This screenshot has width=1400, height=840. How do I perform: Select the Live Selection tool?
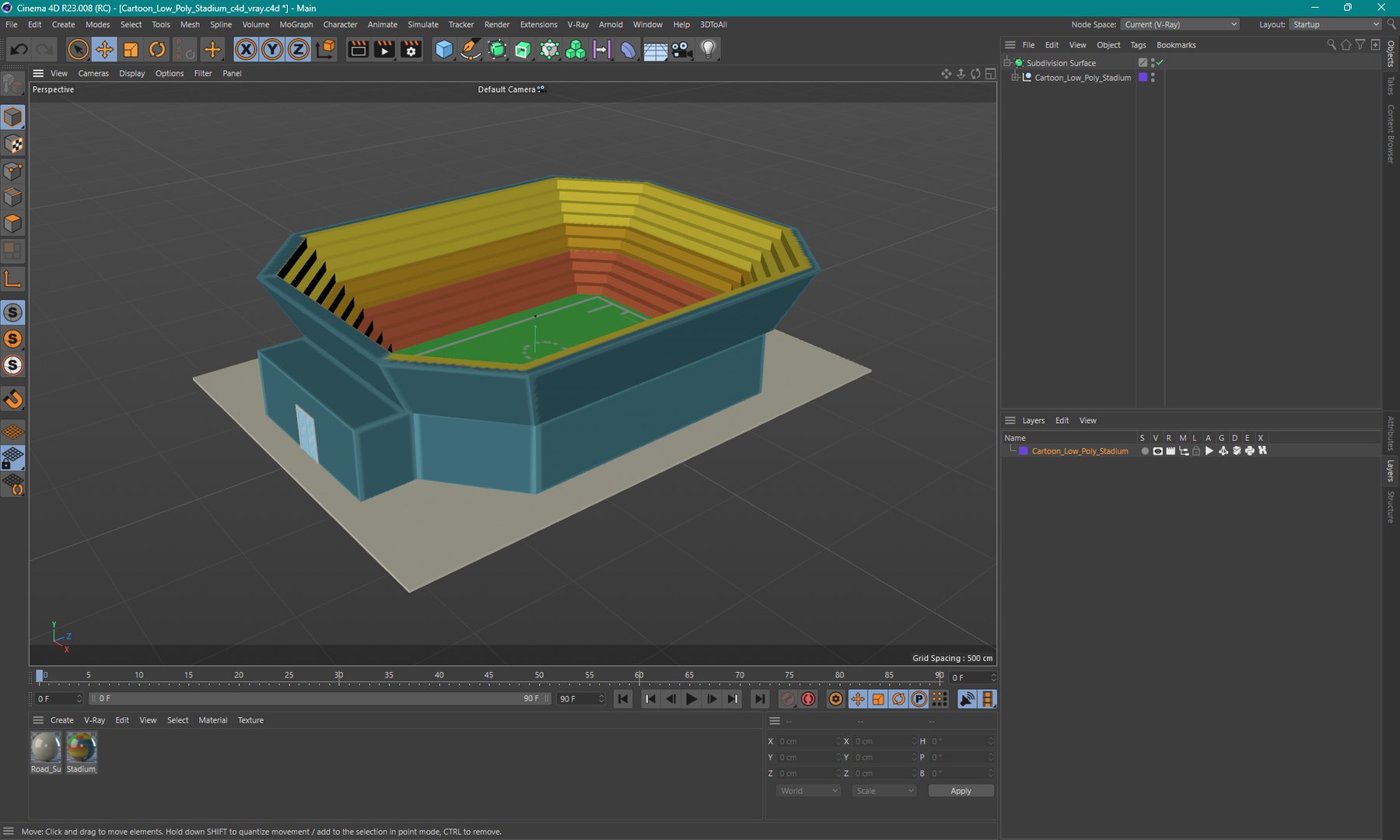[78, 50]
